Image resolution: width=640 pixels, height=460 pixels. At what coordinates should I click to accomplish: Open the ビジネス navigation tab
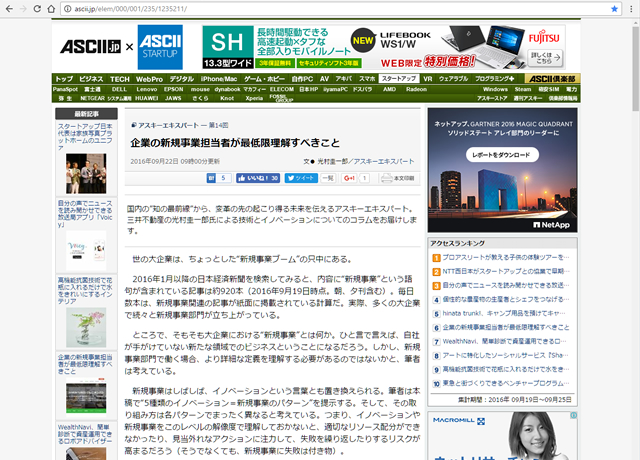91,78
